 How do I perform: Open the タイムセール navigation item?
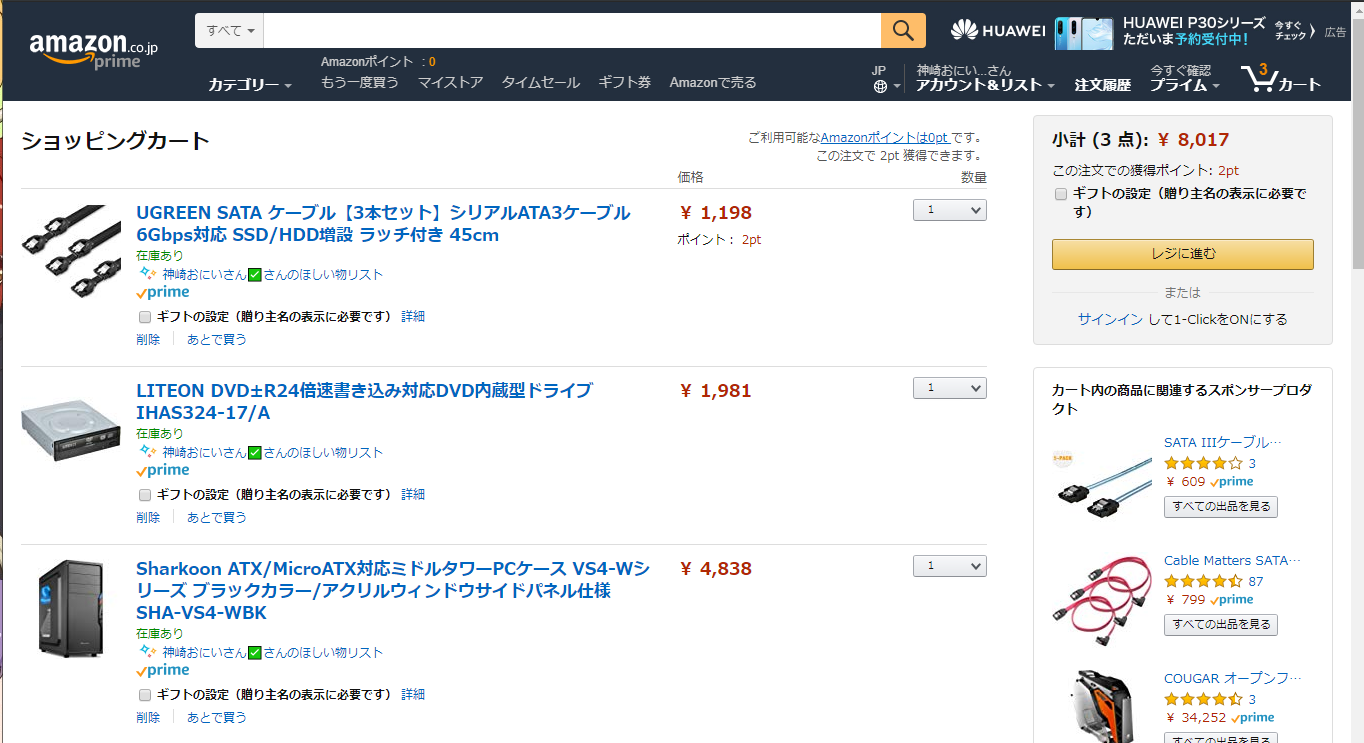point(540,83)
